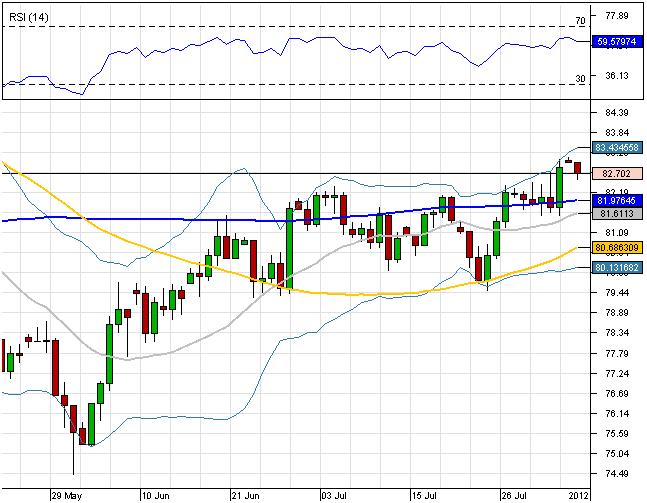Click the 74.49 price axis label
Screen dimensions: 647x503
click(609, 474)
